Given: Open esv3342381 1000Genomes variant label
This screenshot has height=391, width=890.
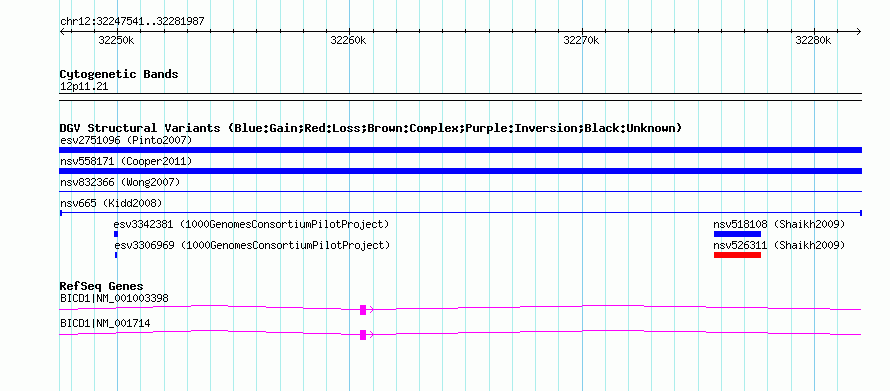Looking at the screenshot, I should point(251,224).
